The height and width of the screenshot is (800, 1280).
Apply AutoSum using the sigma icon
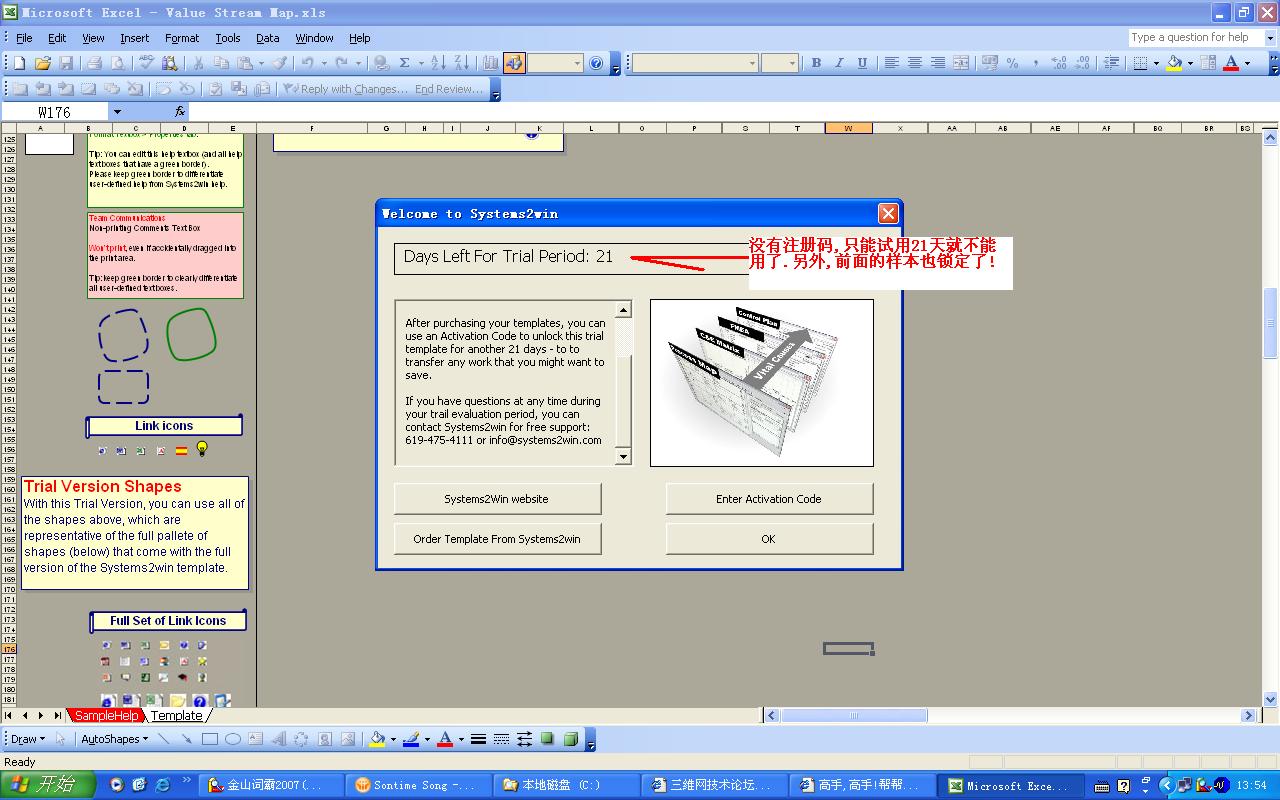(405, 63)
